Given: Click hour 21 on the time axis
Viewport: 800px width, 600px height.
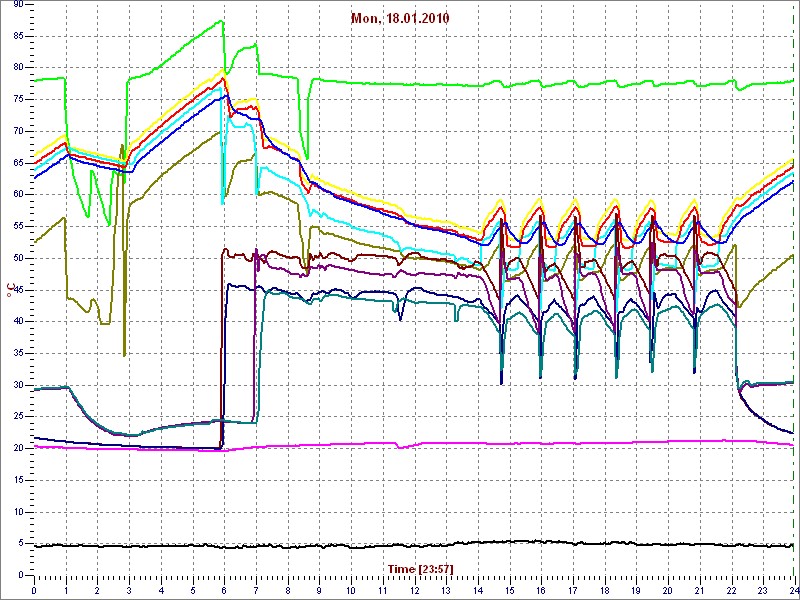Looking at the screenshot, I should coord(698,590).
